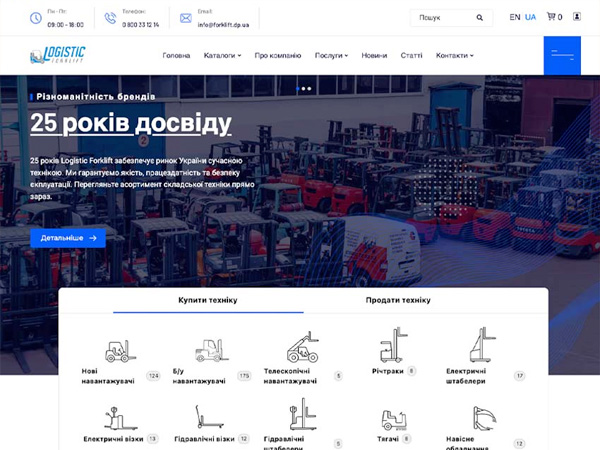Open the blue hamburger menu button

coord(561,55)
